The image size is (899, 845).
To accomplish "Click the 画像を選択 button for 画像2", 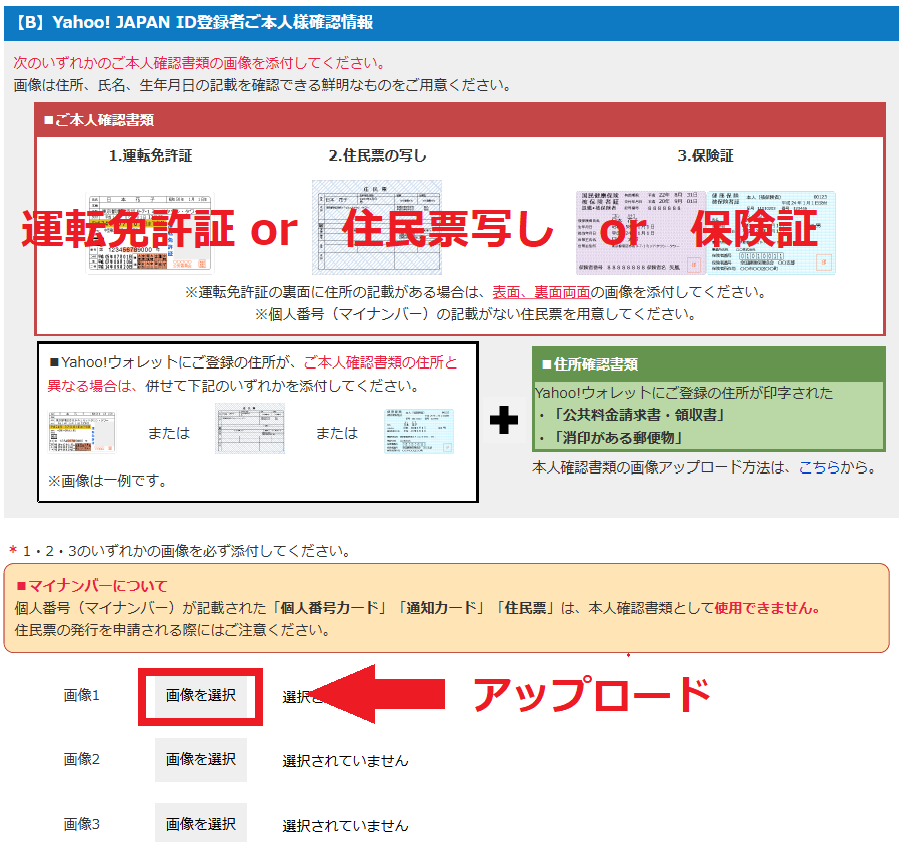I will pyautogui.click(x=201, y=760).
